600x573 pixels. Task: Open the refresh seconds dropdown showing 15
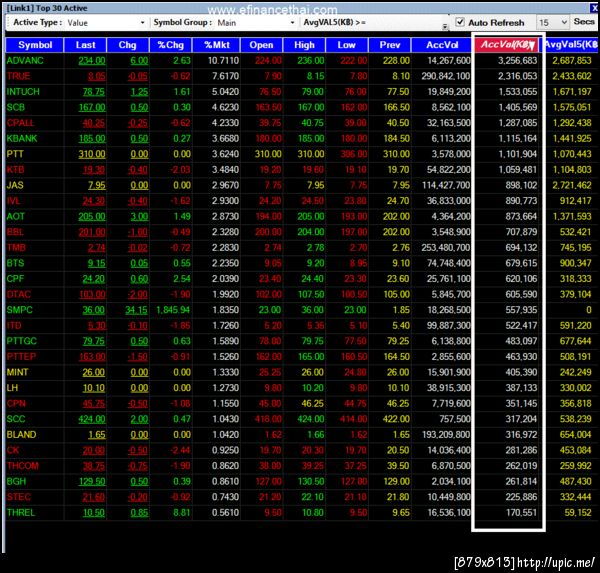click(552, 23)
